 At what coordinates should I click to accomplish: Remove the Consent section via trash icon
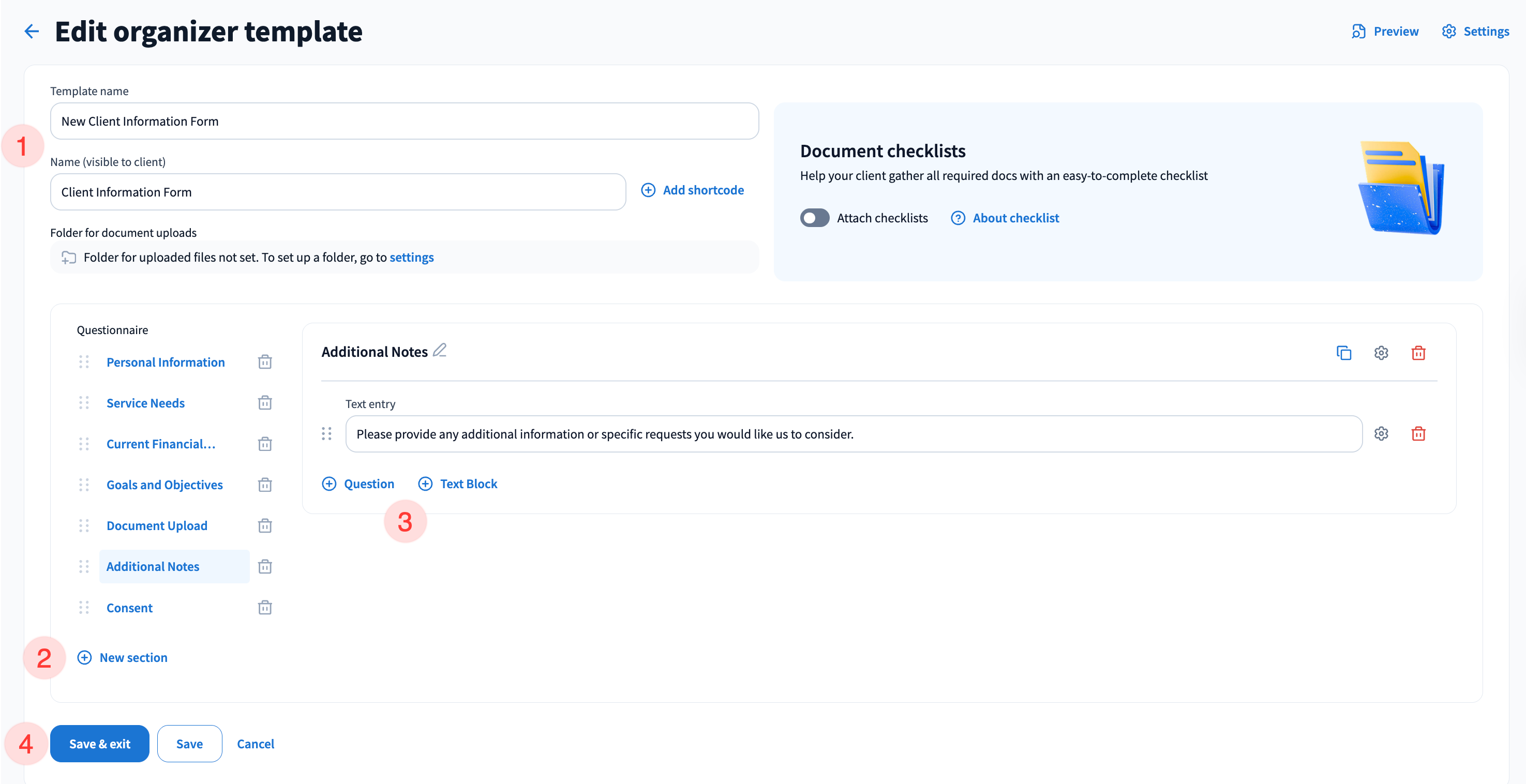[265, 608]
